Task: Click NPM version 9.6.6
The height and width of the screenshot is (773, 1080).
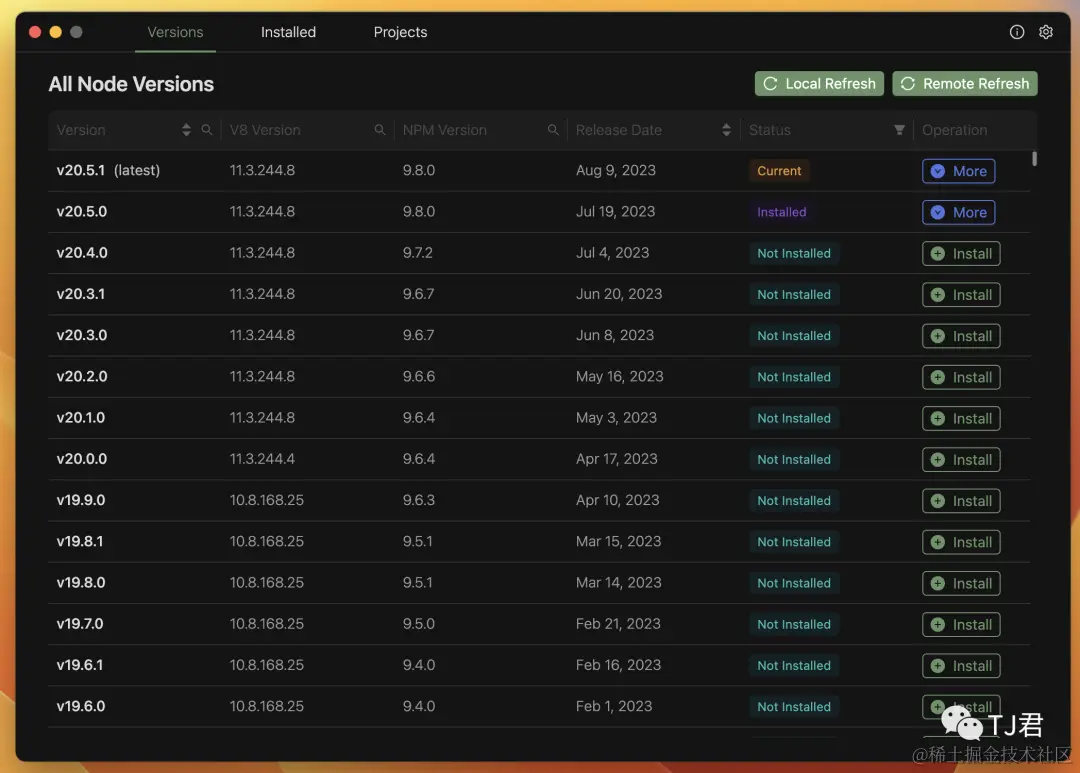Action: 419,376
